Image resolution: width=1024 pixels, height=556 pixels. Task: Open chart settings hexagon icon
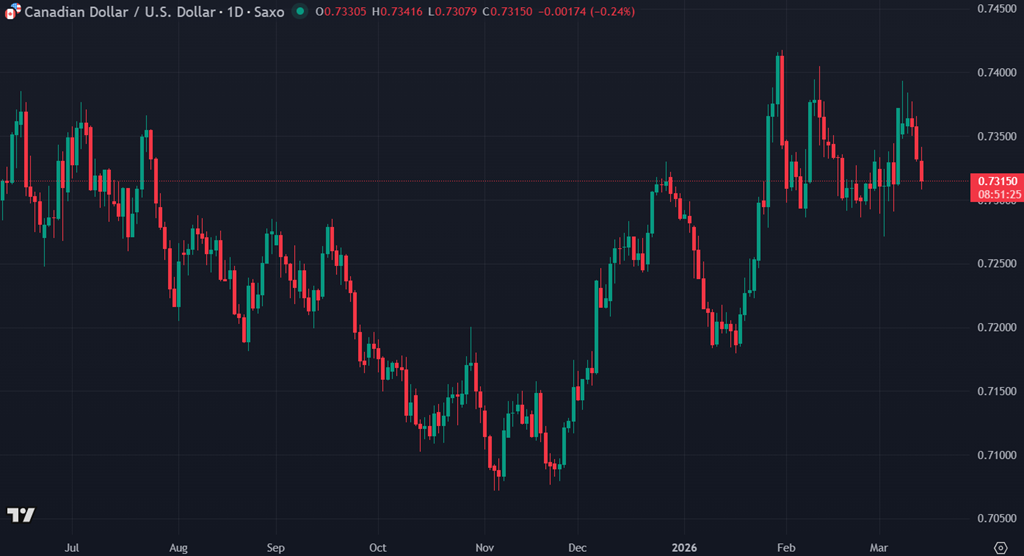pyautogui.click(x=1001, y=546)
